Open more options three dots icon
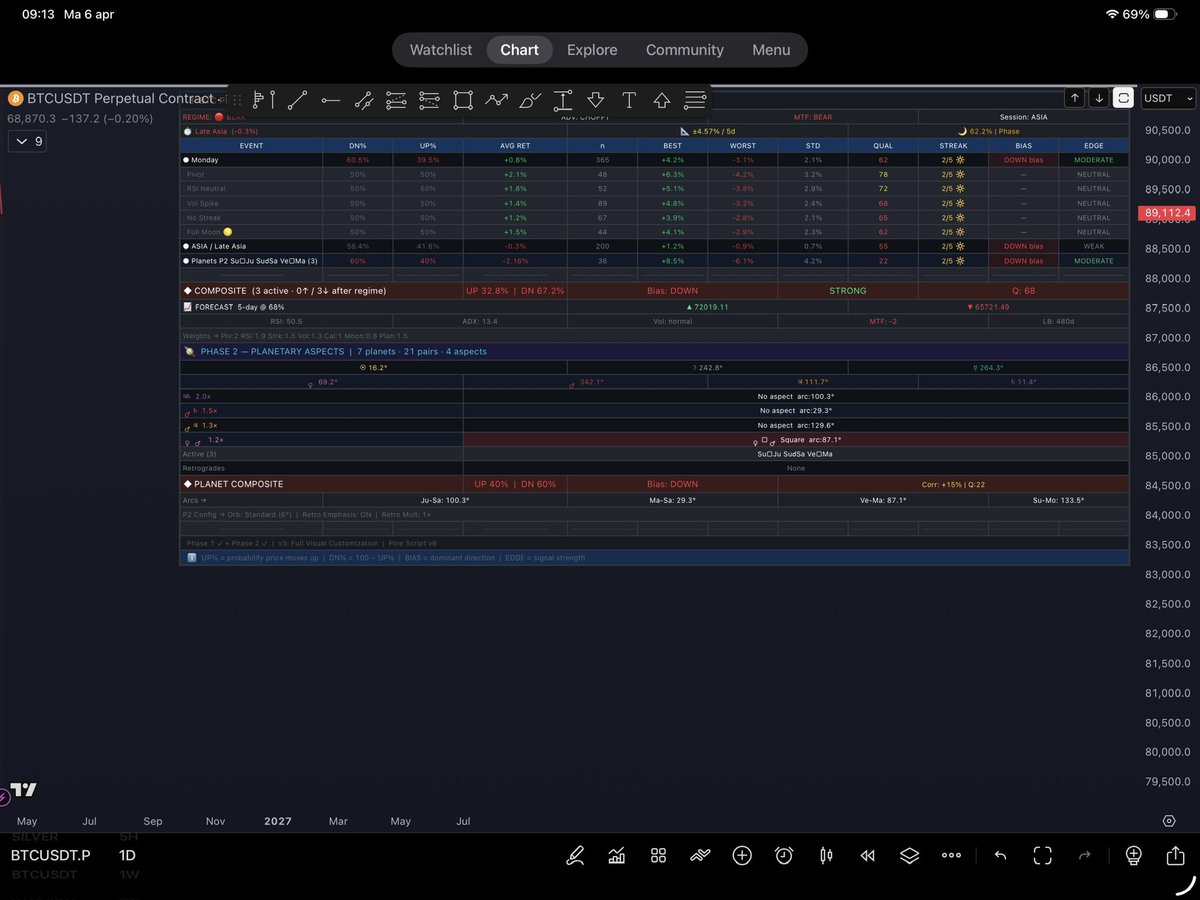This screenshot has width=1200, height=900. (951, 855)
